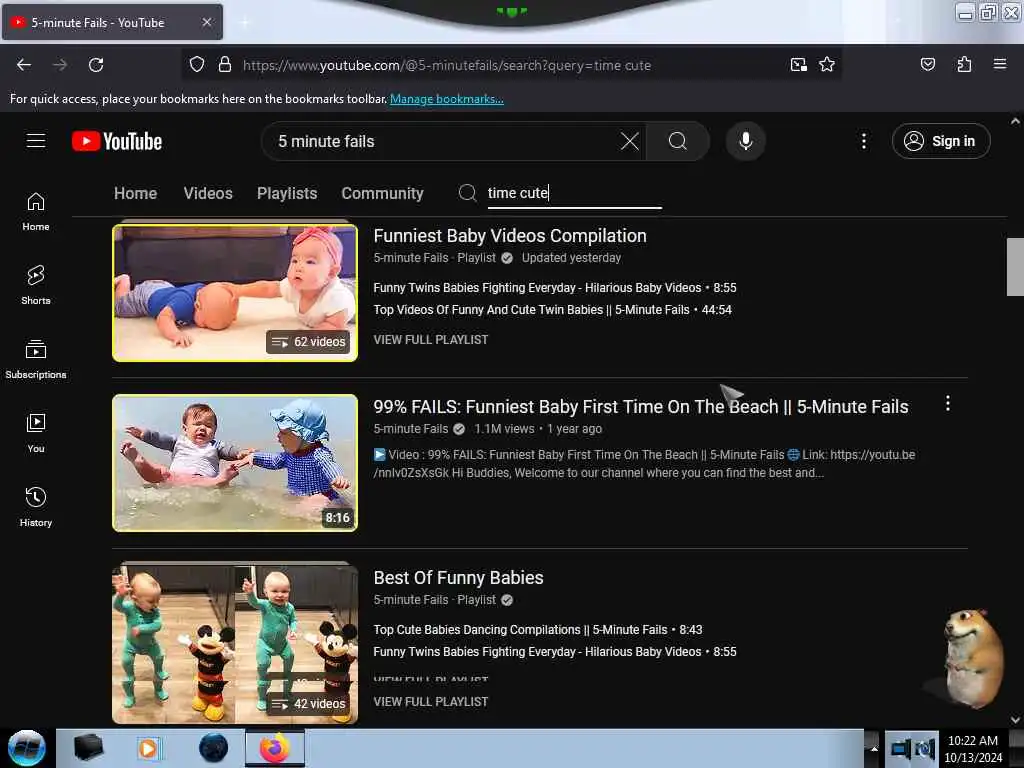Click the Sign in button
Screen dimensions: 1024x768
pos(940,141)
